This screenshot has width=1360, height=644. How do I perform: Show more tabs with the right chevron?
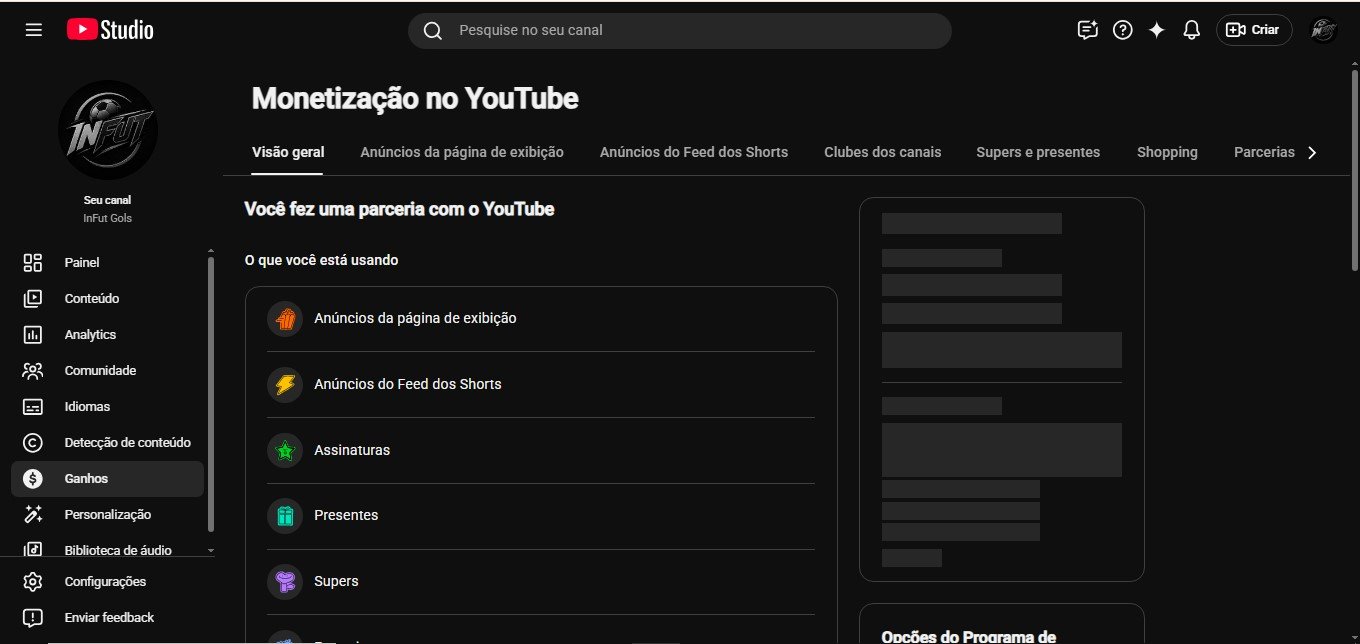pos(1313,153)
